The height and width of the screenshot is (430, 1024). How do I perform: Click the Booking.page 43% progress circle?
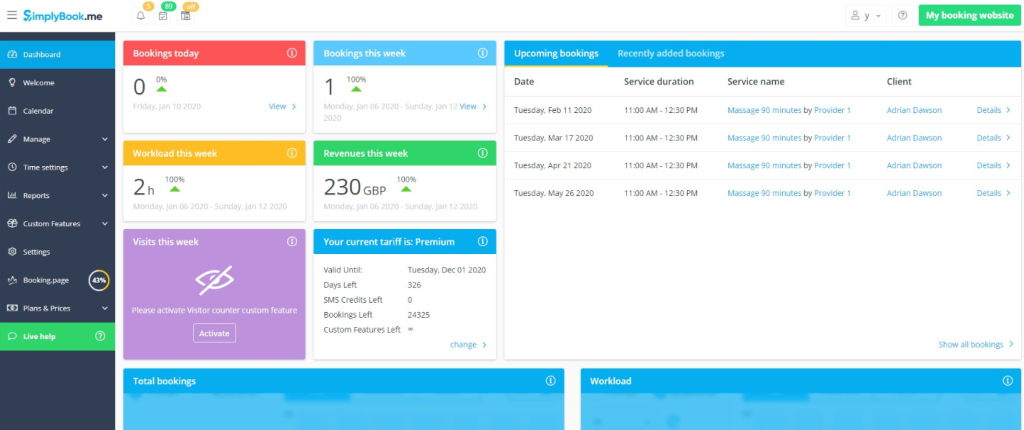click(x=99, y=280)
